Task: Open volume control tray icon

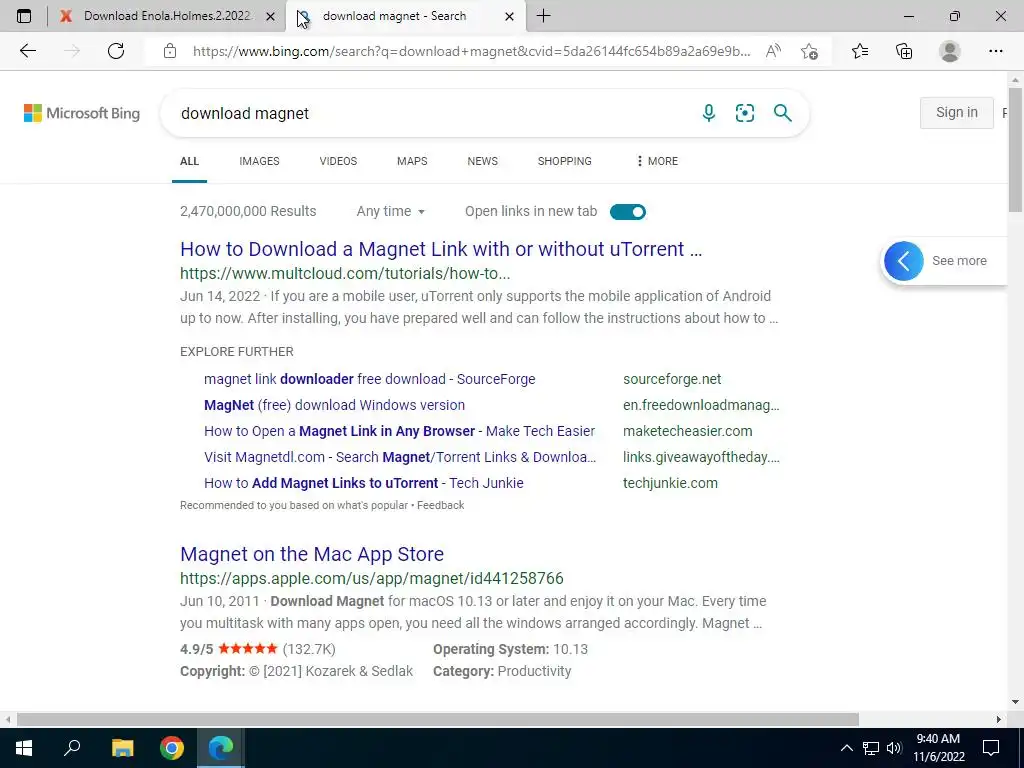Action: click(x=894, y=748)
